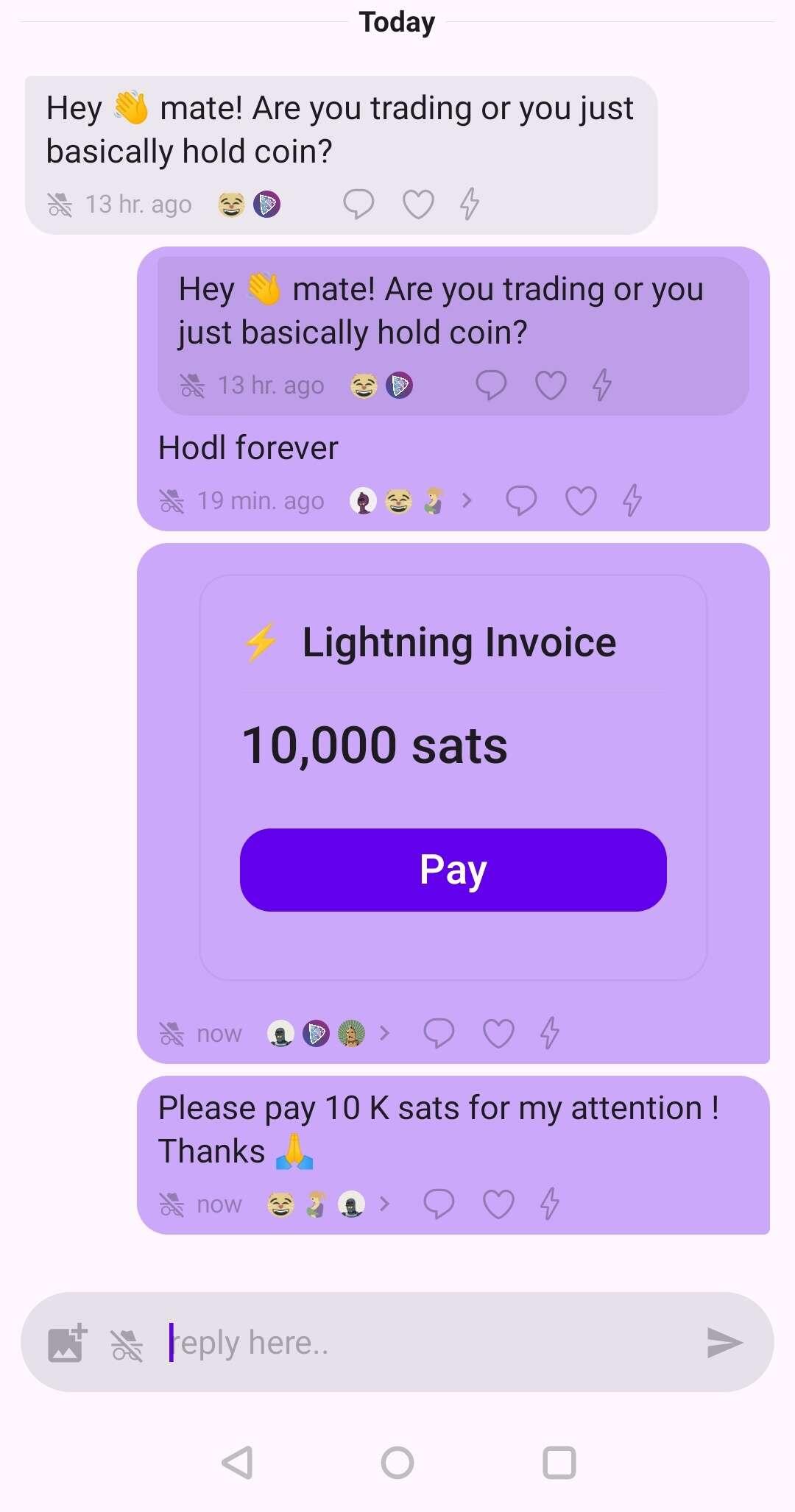
Task: Send the reply with the arrow icon
Action: (x=724, y=1343)
